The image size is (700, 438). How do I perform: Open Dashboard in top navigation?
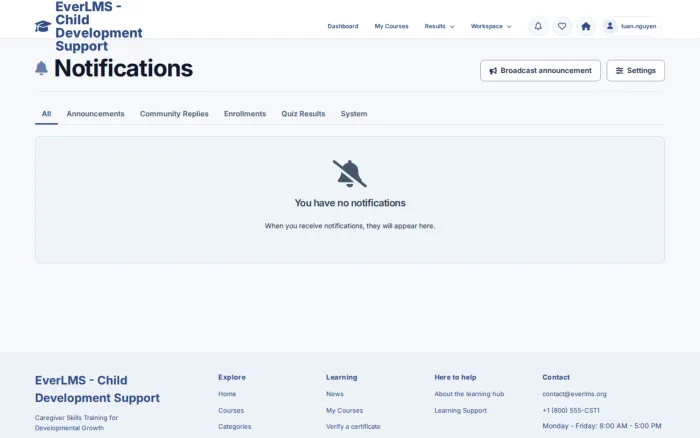pos(343,26)
